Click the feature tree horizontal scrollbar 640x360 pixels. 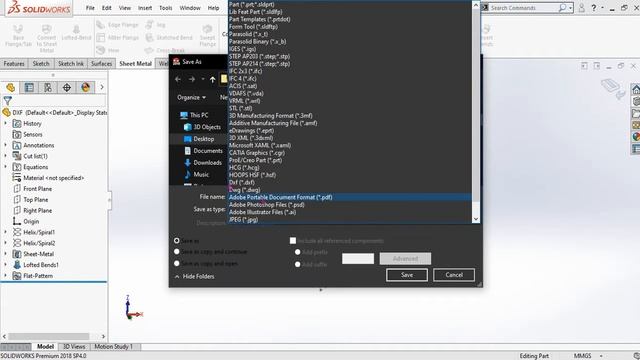49,336
